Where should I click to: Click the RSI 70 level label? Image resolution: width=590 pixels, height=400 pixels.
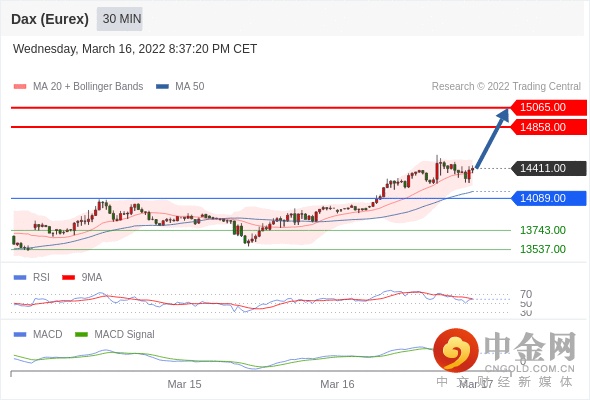click(526, 294)
